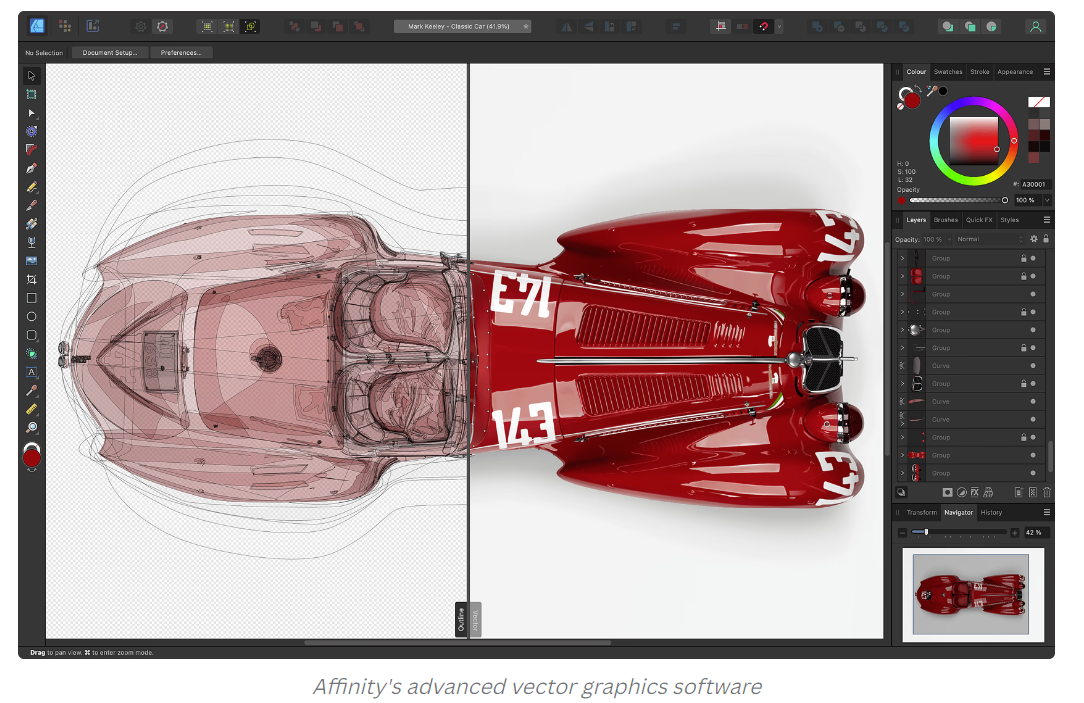Pick the Artistic Text tool

(32, 372)
